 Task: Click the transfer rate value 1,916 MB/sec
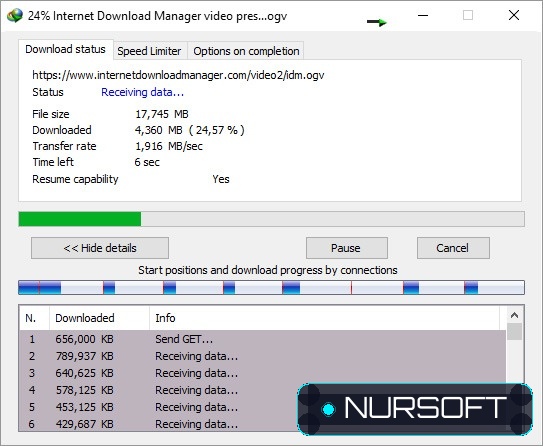169,146
